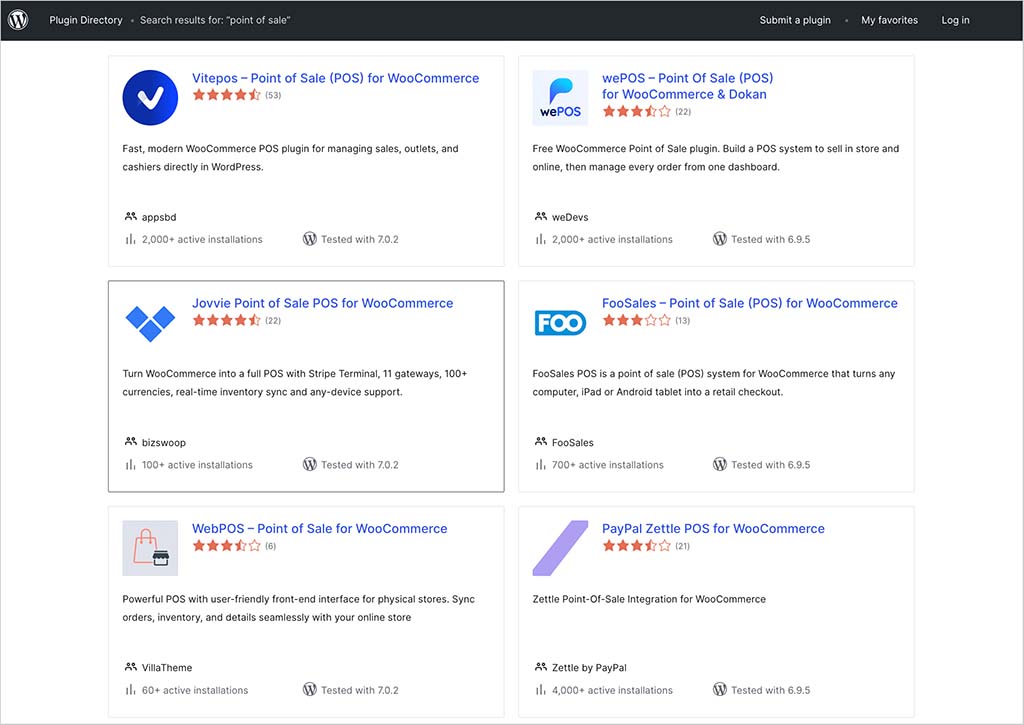This screenshot has width=1024, height=725.
Task: Click installations bar icon in Vitepos card
Action: [131, 239]
